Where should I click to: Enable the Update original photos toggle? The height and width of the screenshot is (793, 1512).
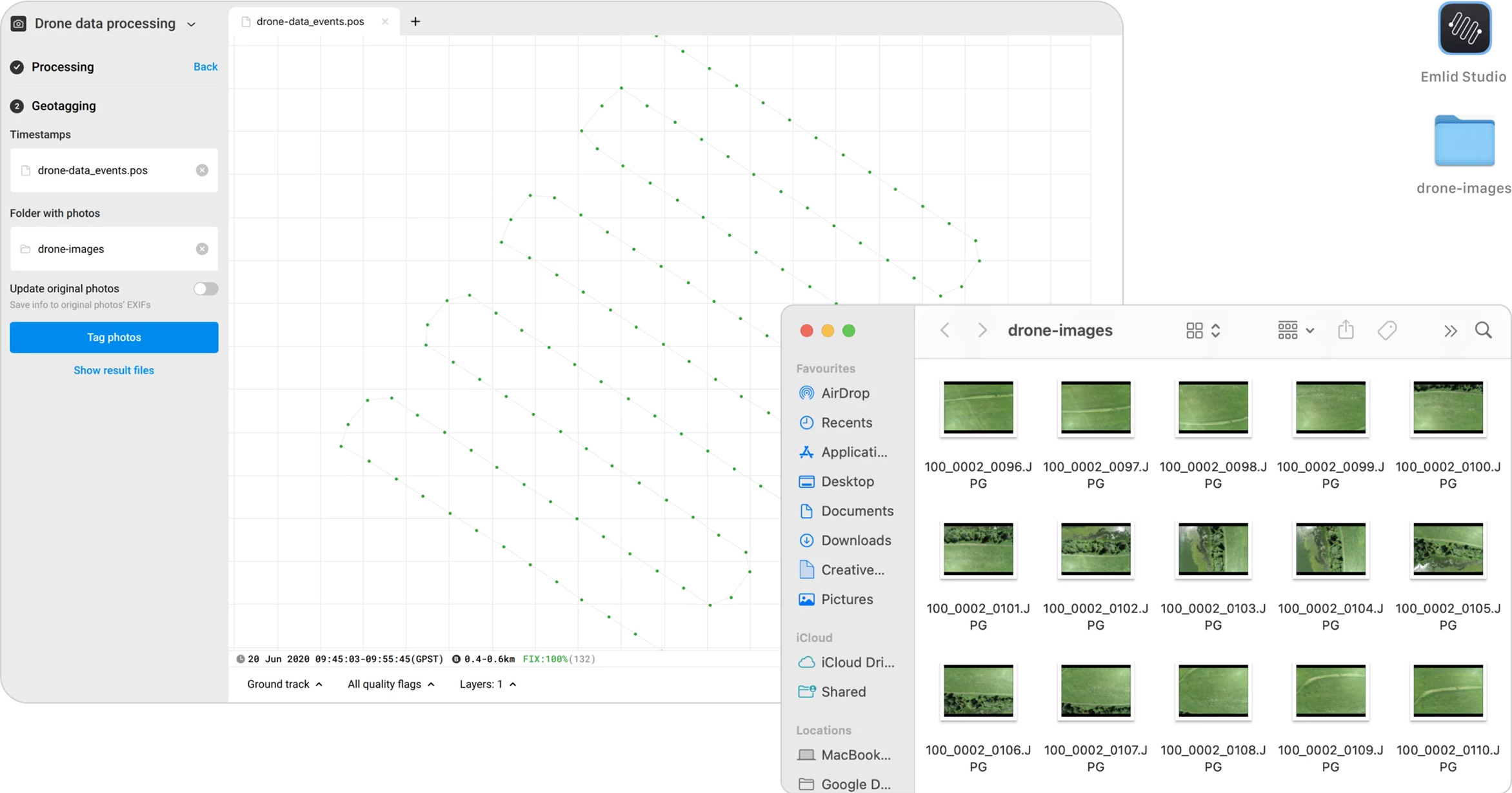tap(205, 288)
